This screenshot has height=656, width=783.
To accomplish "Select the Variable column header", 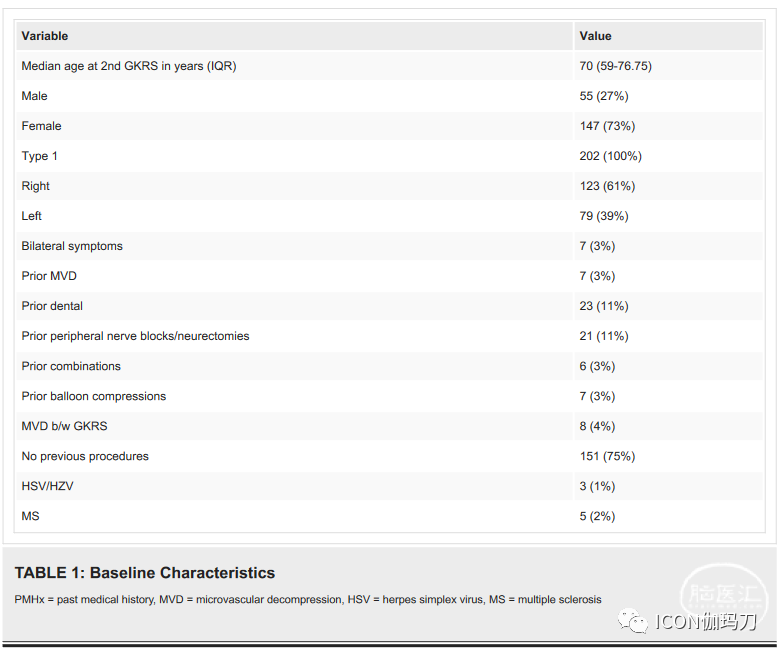I will click(x=45, y=36).
